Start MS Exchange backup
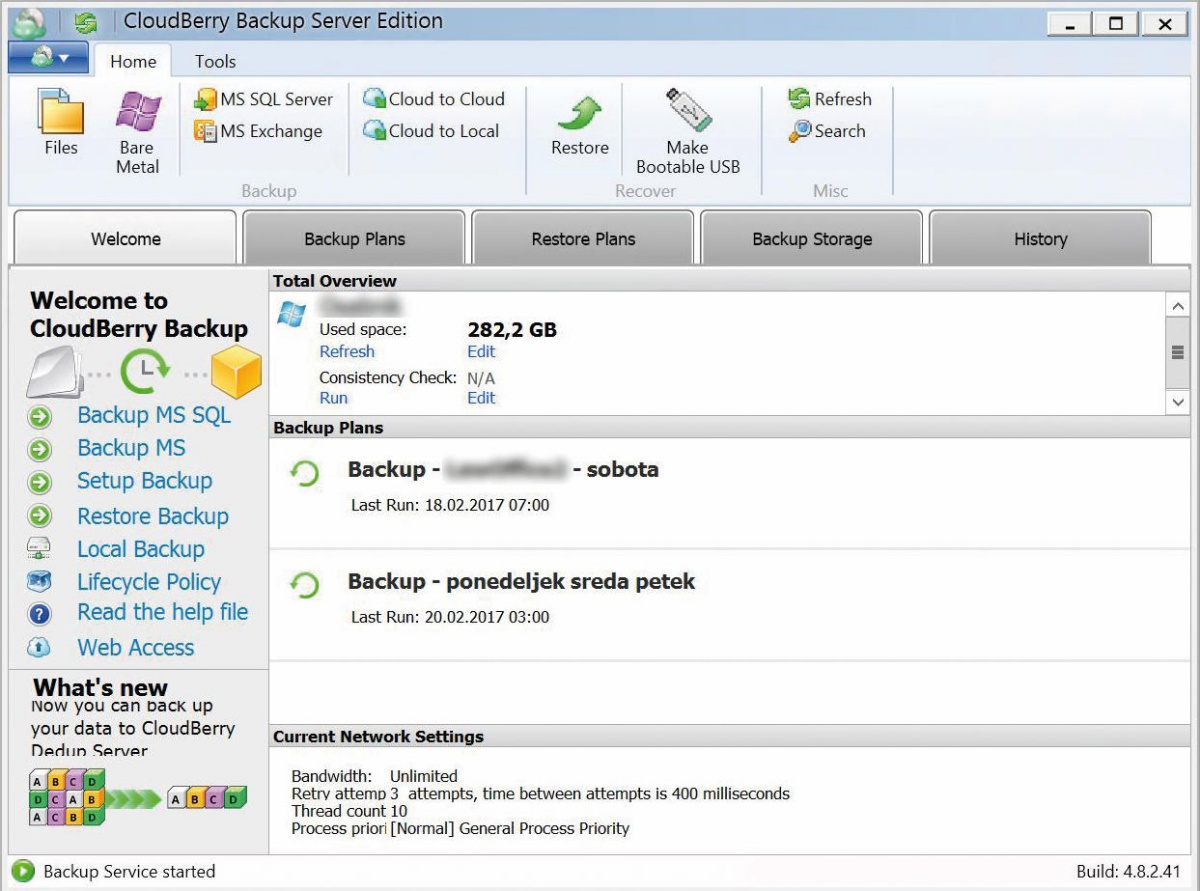This screenshot has width=1200, height=891. pos(259,131)
